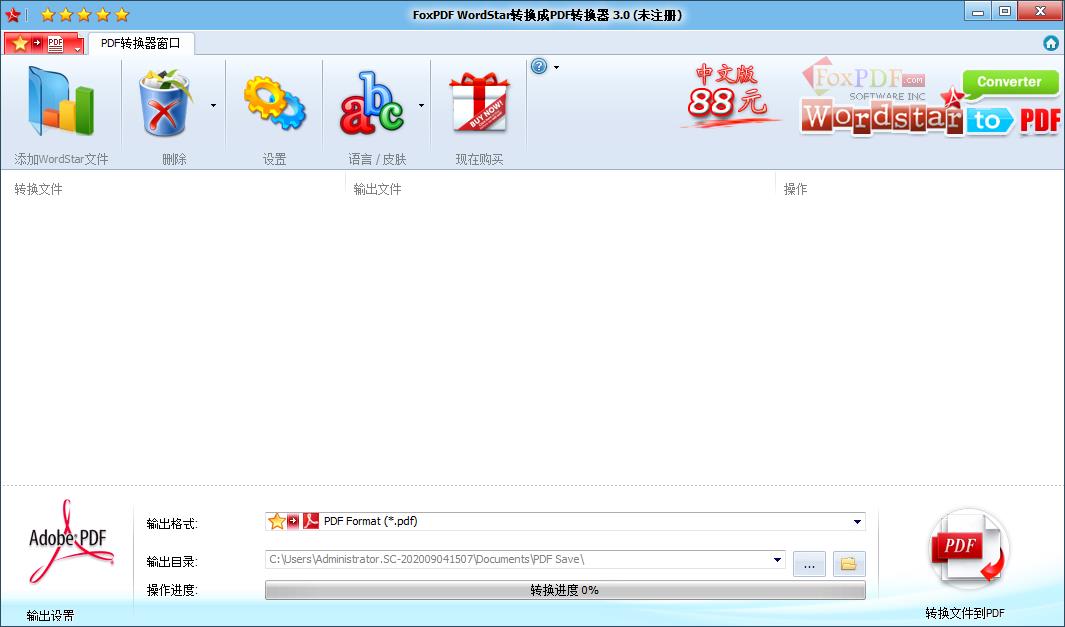Expand the arrow next to help icon

[556, 68]
